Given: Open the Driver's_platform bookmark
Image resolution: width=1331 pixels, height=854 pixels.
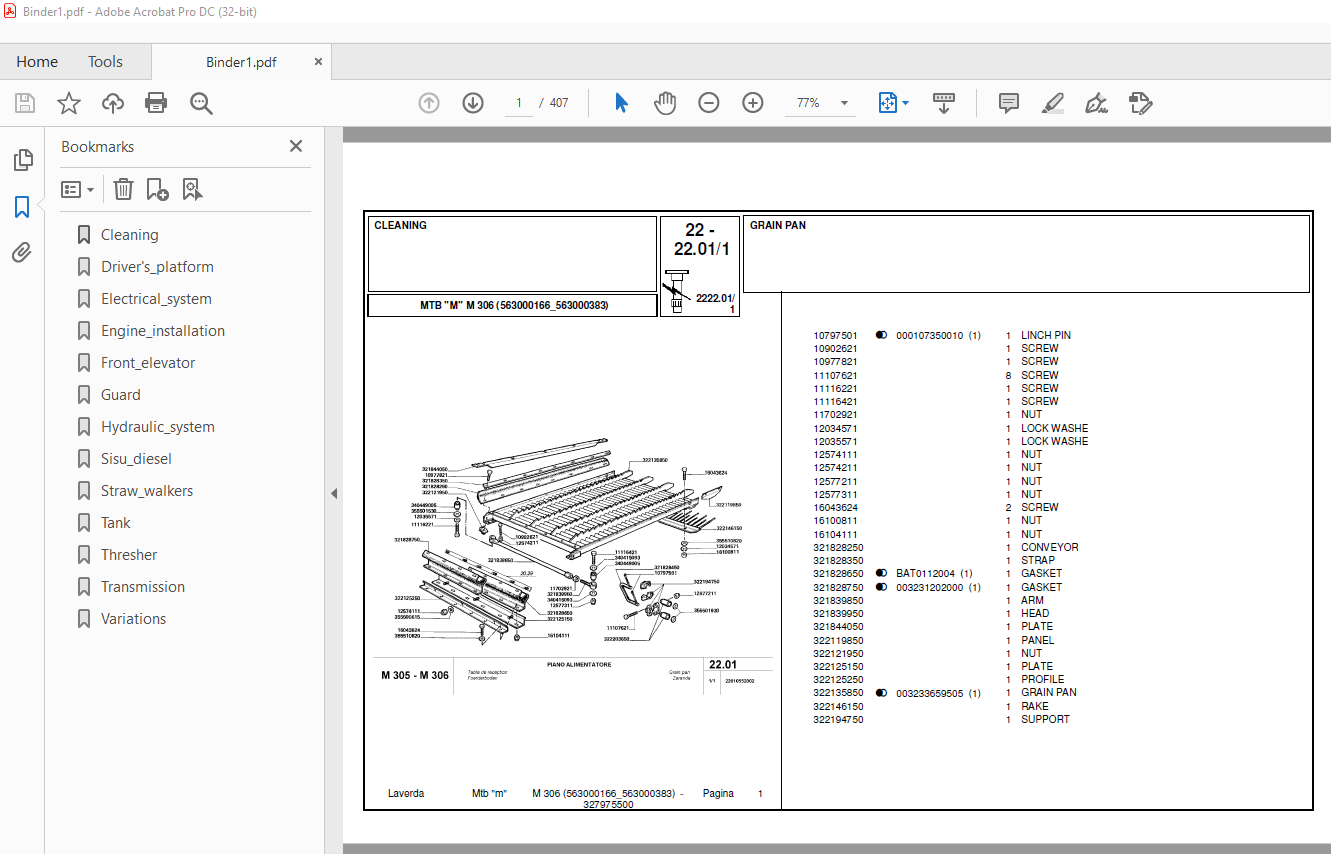Looking at the screenshot, I should click(157, 267).
